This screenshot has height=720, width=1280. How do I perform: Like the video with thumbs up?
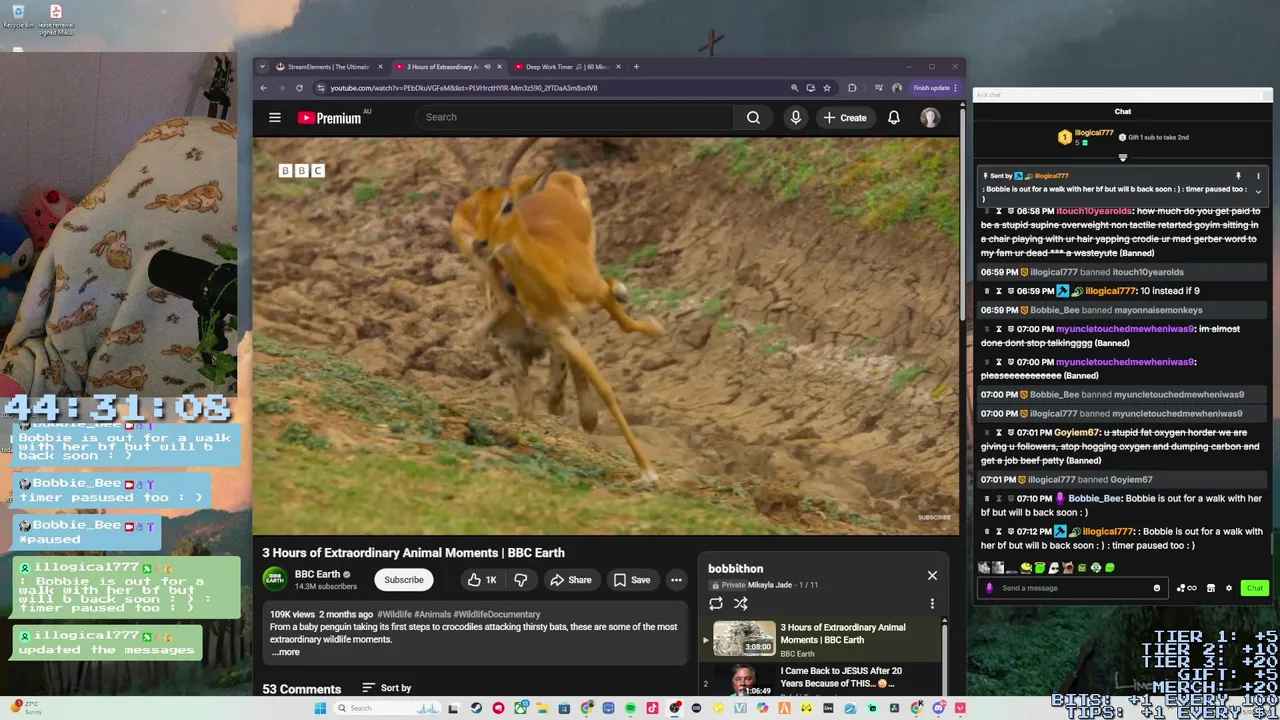point(481,580)
